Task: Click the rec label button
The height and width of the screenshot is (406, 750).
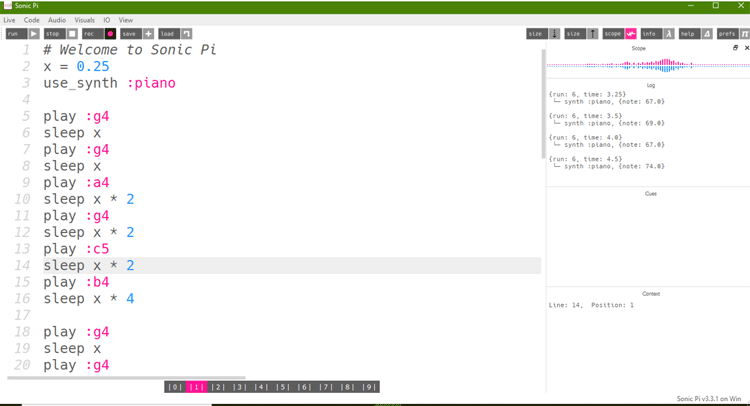Action: [93, 33]
